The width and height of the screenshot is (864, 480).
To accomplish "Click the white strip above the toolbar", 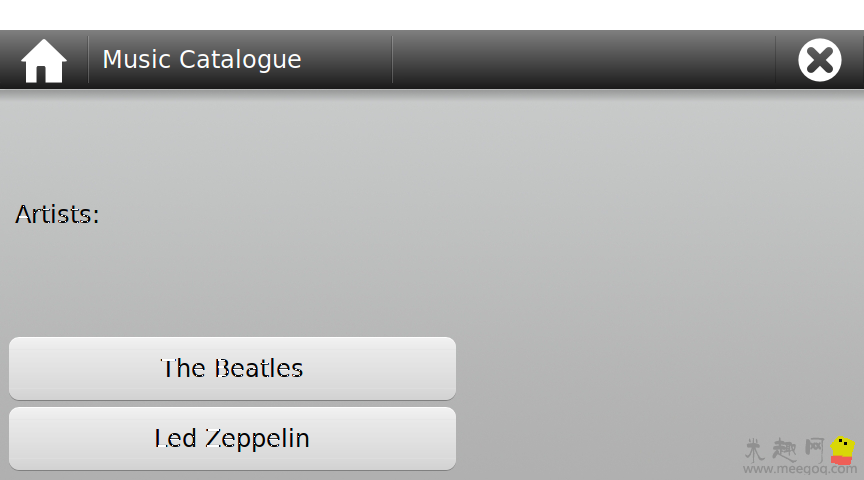I will pos(432,15).
